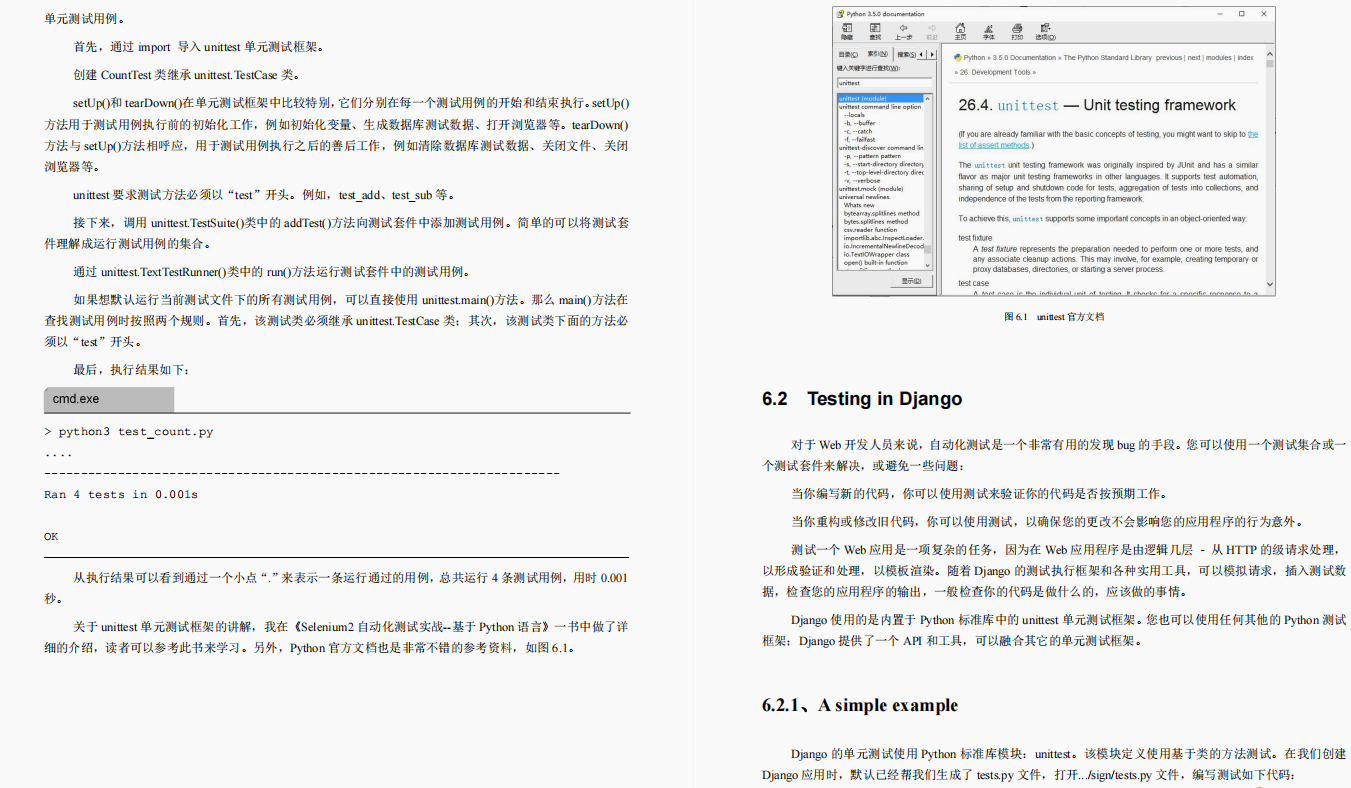
Task: Select the "-v, --verbose" index entry
Action: (x=861, y=181)
